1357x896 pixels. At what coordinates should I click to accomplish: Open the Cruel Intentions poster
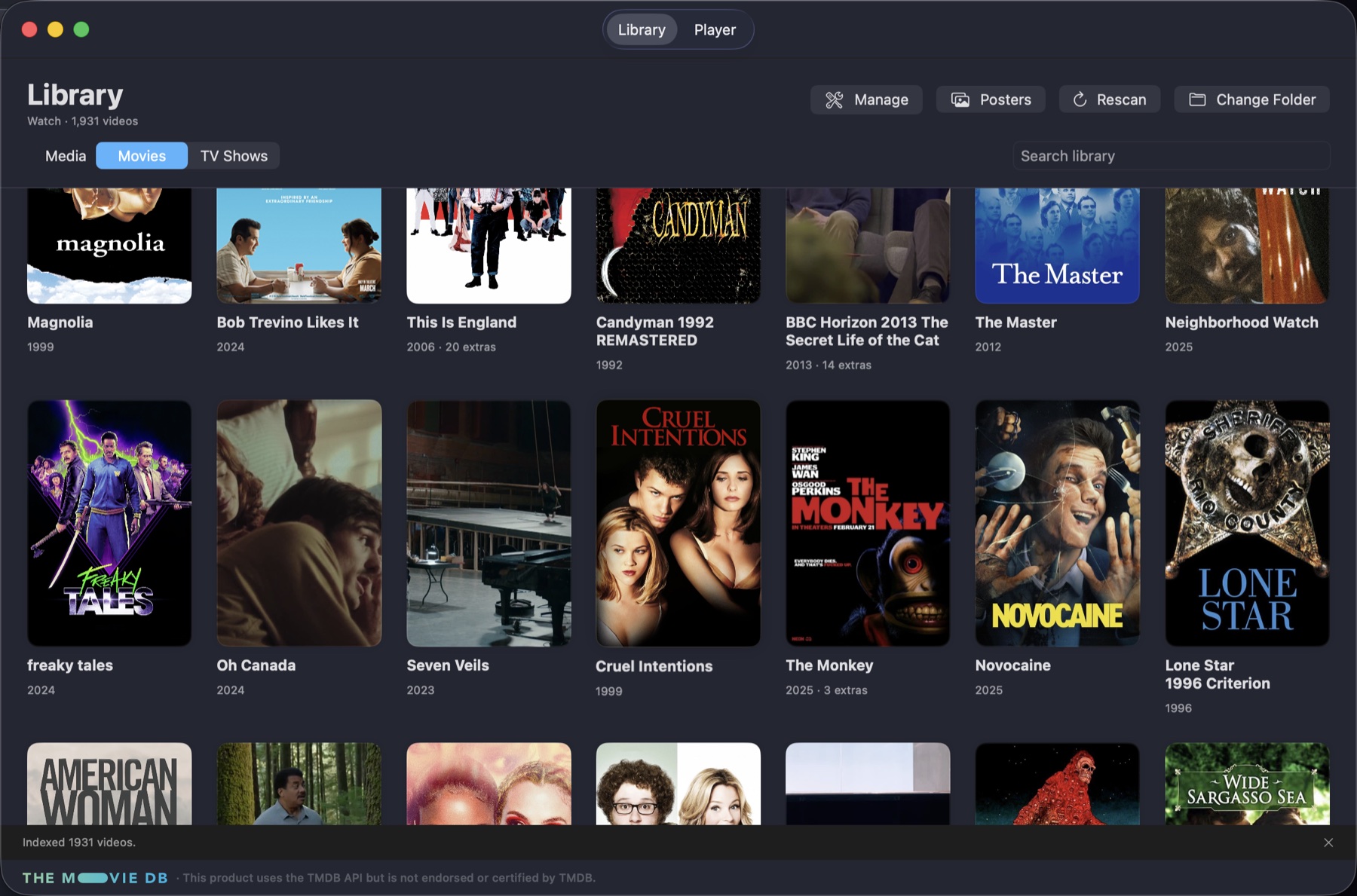[678, 523]
